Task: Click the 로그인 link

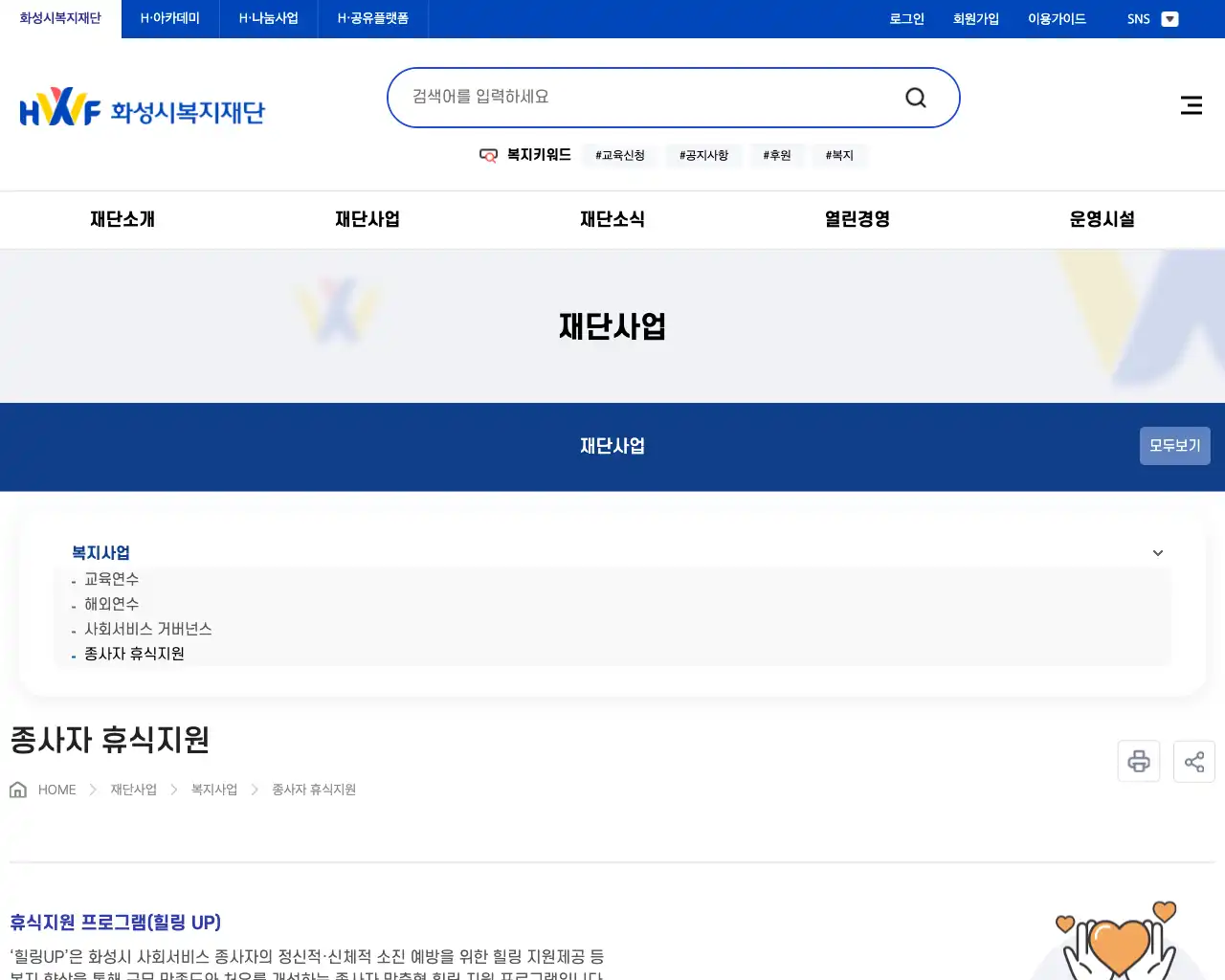Action: point(905,18)
